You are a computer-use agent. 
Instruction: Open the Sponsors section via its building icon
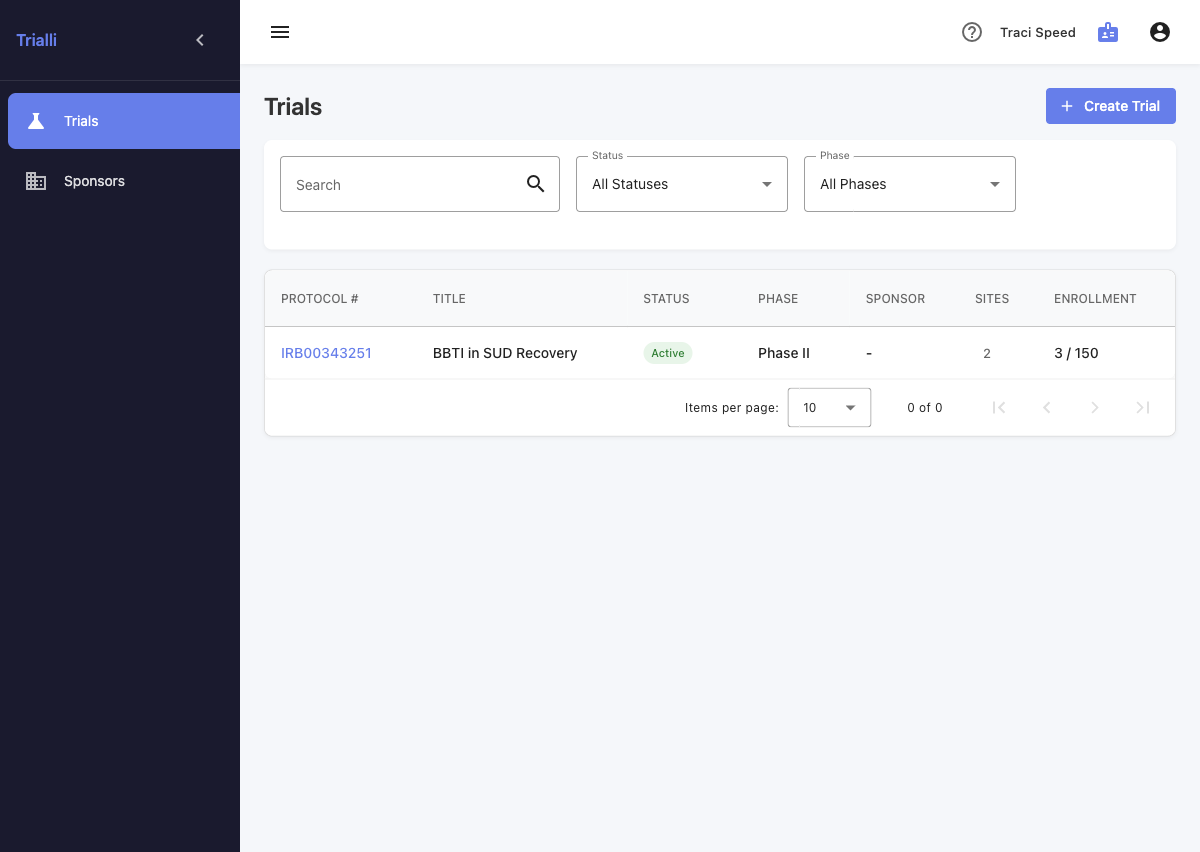coord(36,181)
